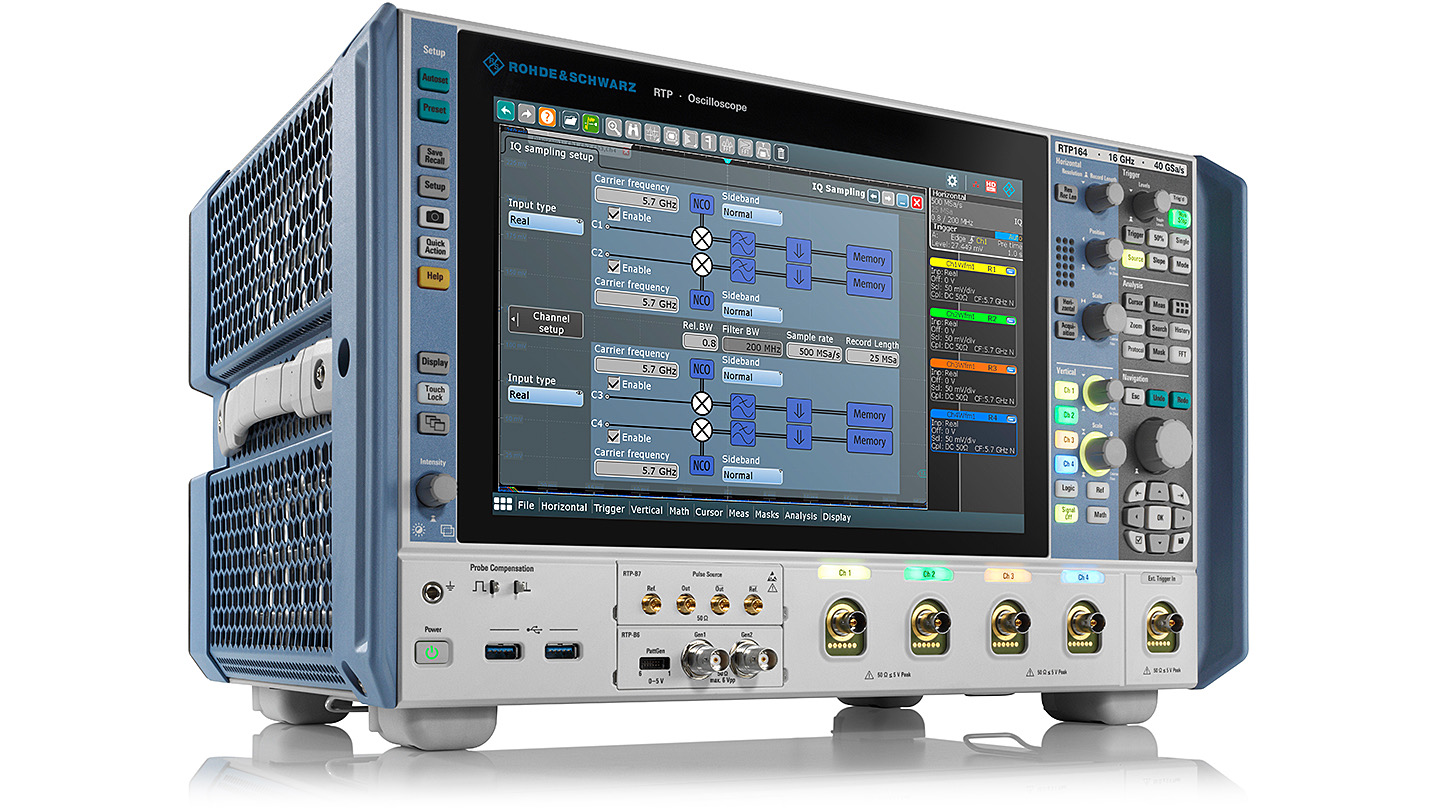Image resolution: width=1440 pixels, height=810 pixels.
Task: Toggle the Enable checkbox for C2
Action: pos(615,268)
